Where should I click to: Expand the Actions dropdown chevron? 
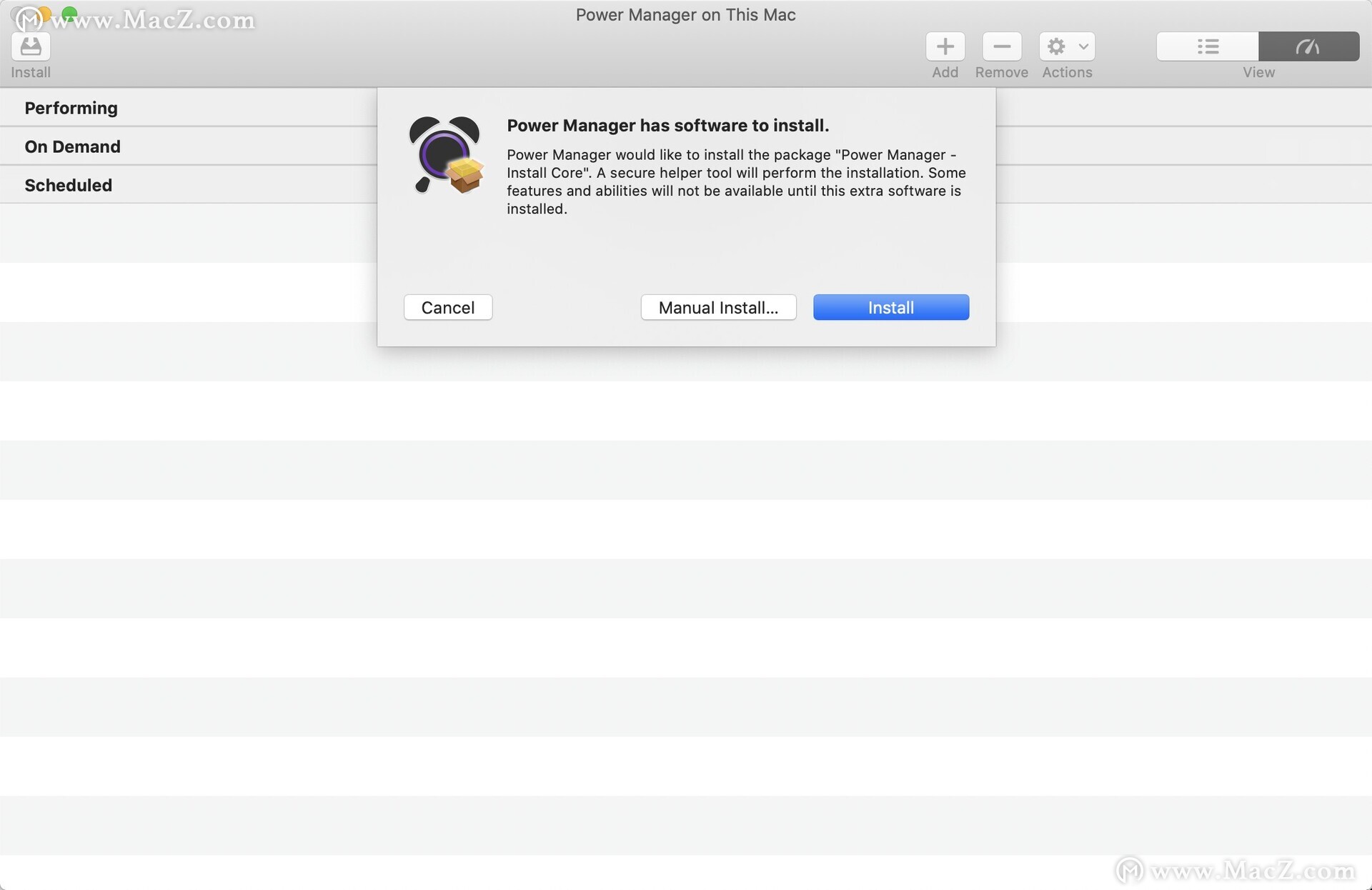tap(1083, 47)
